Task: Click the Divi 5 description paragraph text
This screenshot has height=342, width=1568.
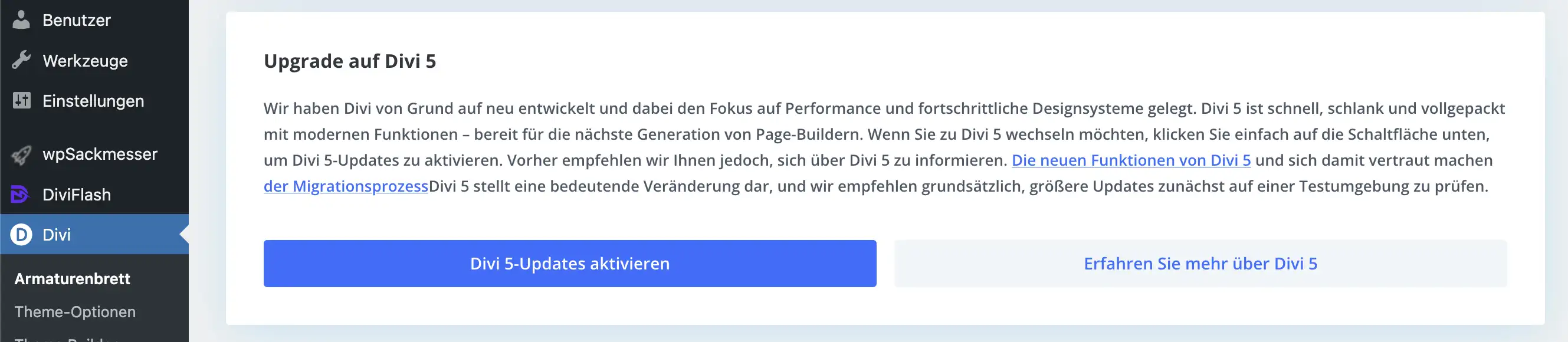Action: (x=730, y=134)
